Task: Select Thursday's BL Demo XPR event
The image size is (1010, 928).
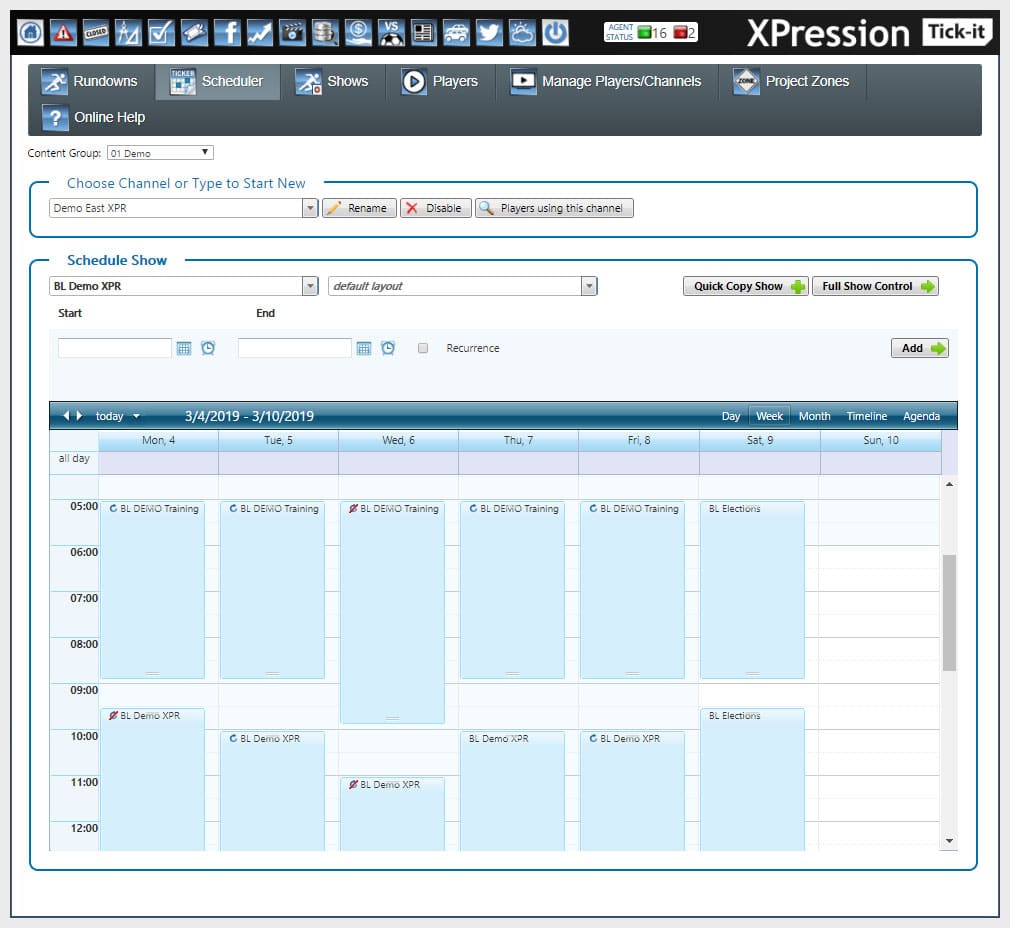Action: pyautogui.click(x=513, y=791)
